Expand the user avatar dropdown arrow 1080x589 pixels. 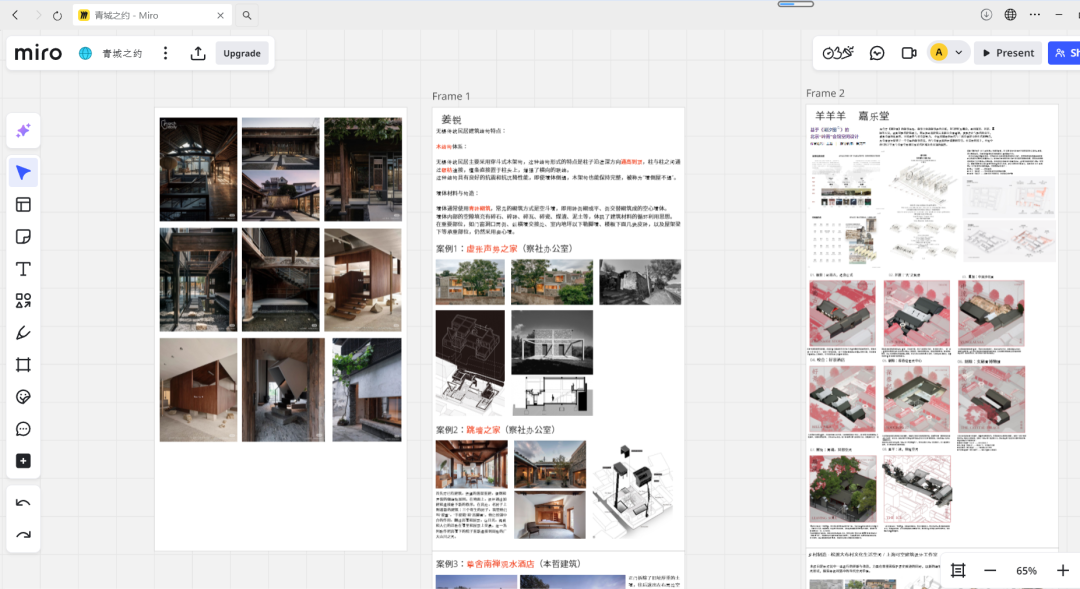pyautogui.click(x=959, y=53)
